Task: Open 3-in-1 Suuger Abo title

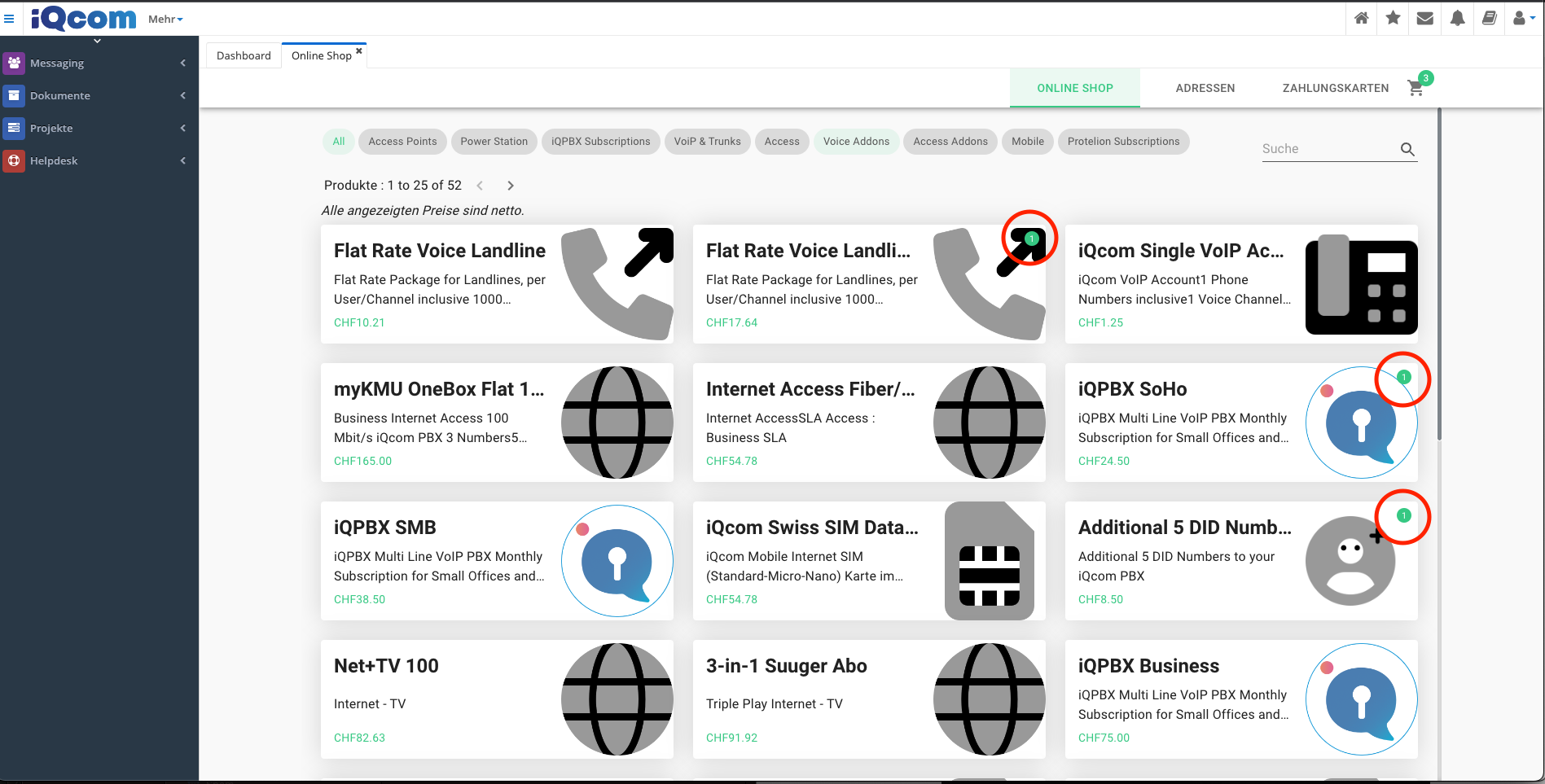Action: pos(786,666)
